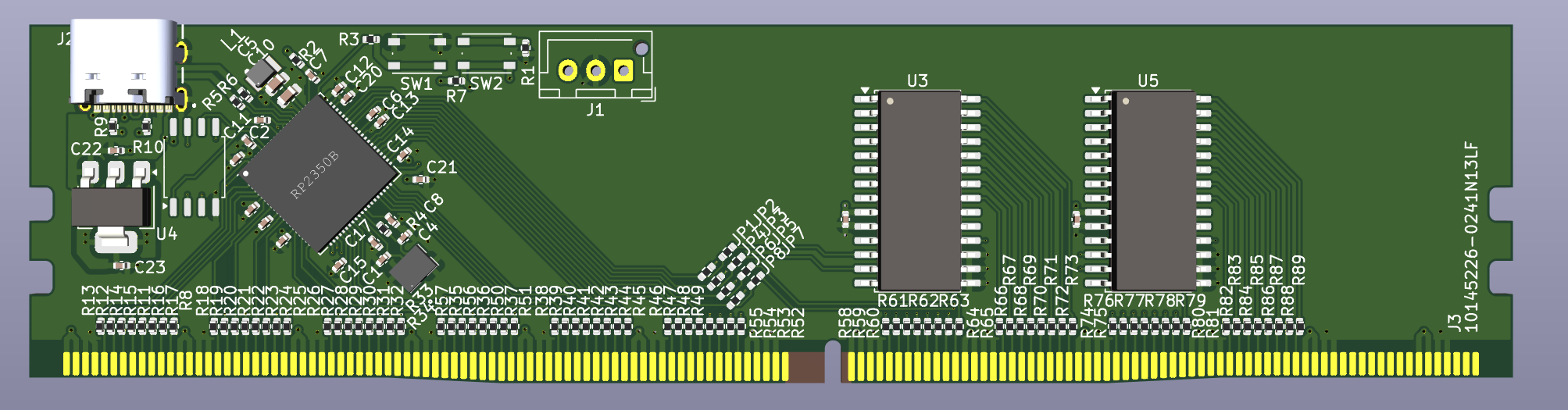This screenshot has width=1568, height=410.
Task: Select the U3 memory chip
Action: point(920,190)
